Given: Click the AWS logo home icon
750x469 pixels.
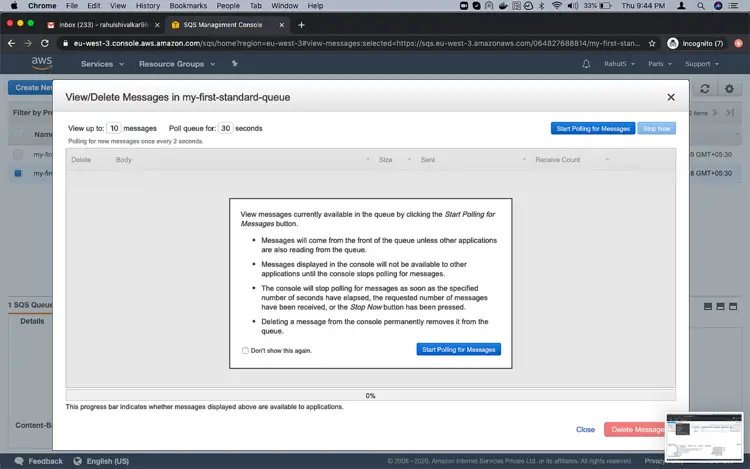Looking at the screenshot, I should pos(42,63).
